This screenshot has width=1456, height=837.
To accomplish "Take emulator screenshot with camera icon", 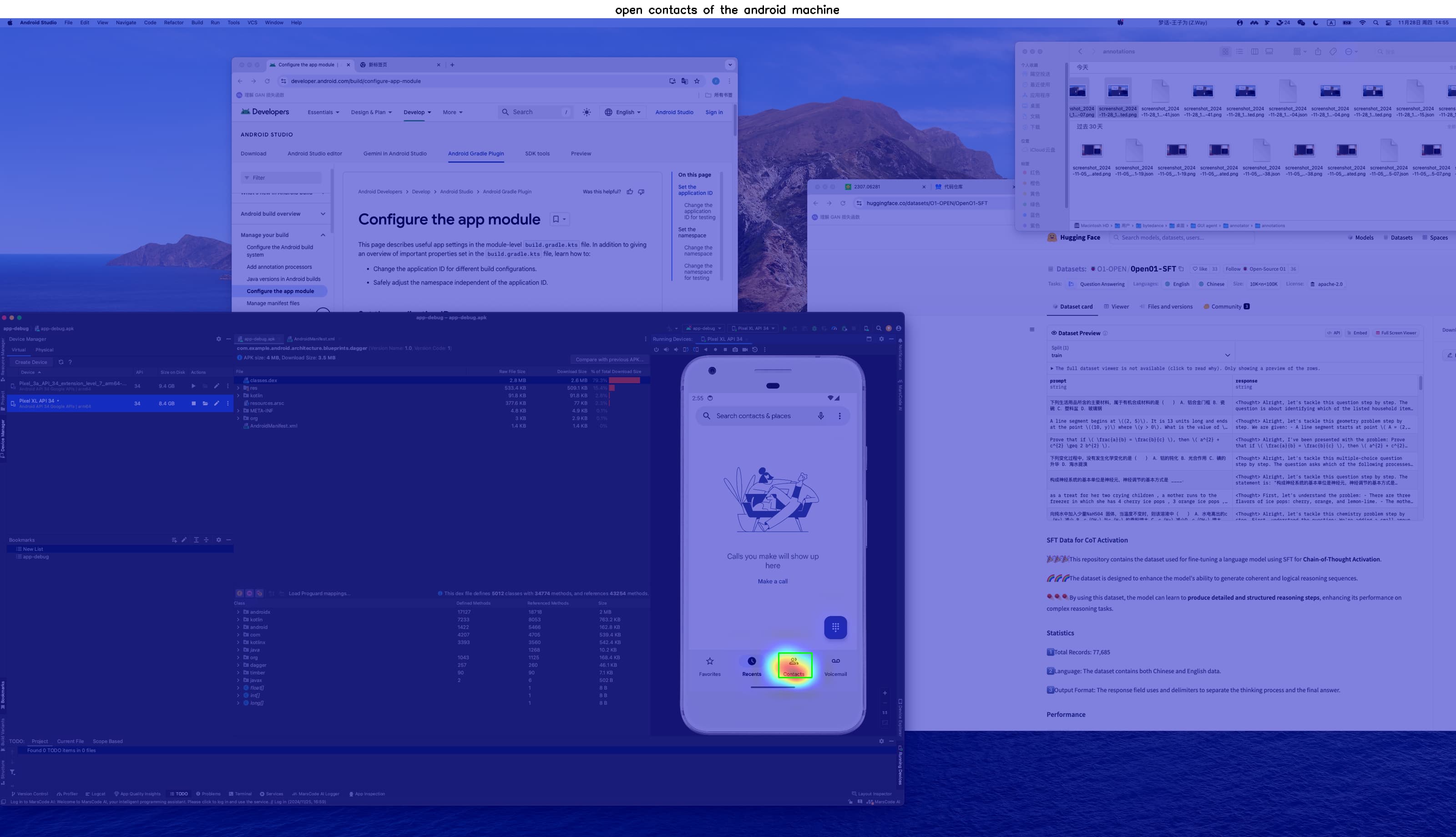I will [735, 349].
